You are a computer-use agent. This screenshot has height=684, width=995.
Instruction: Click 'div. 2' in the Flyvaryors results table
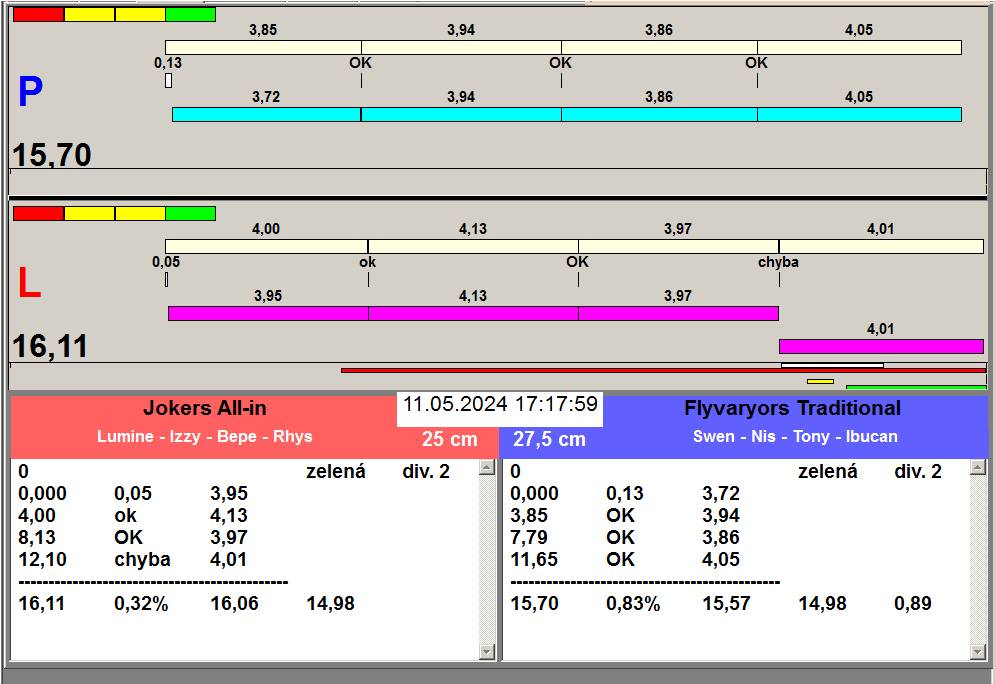point(918,471)
